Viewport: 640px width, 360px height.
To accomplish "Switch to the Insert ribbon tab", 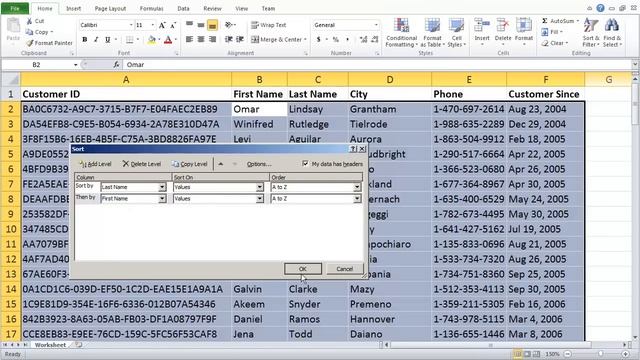I will coord(73,9).
